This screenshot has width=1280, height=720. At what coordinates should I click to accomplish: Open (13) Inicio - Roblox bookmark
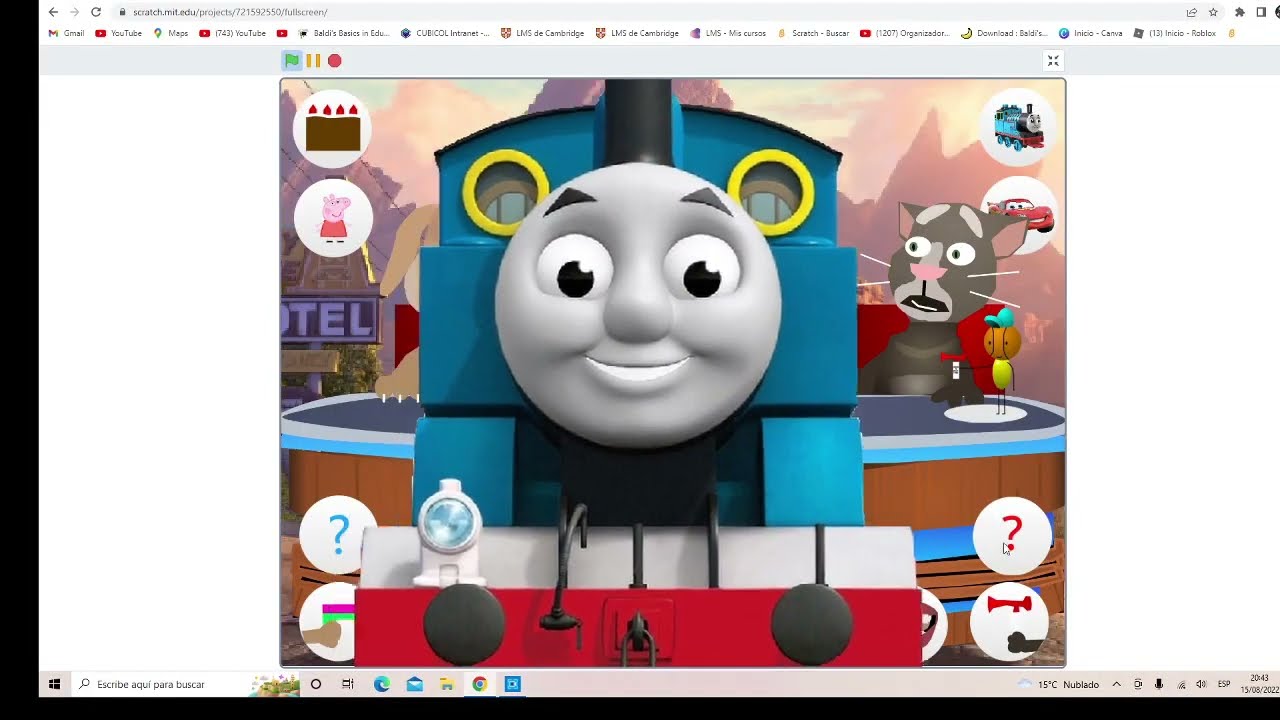(x=1175, y=33)
